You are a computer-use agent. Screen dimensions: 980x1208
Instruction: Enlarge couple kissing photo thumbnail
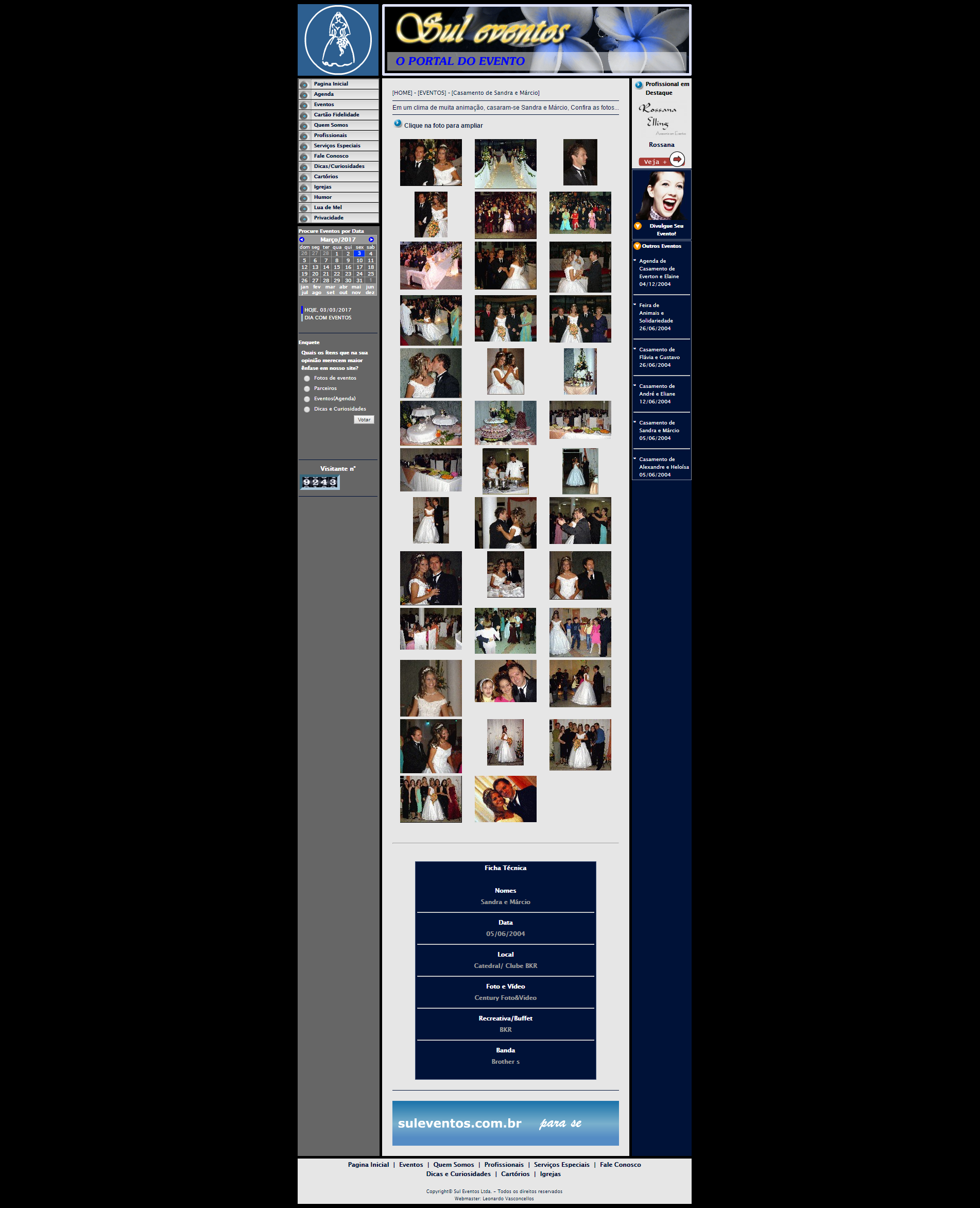click(431, 373)
